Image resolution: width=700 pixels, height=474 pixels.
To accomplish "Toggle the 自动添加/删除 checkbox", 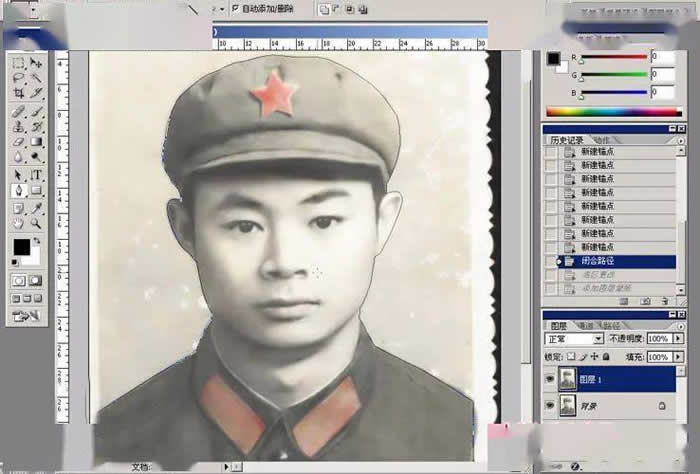I will (x=234, y=8).
